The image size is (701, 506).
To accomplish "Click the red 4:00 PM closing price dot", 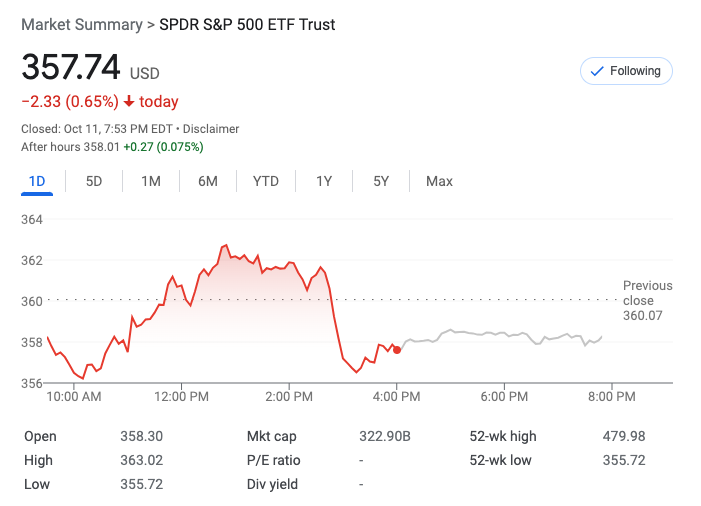I will click(397, 349).
